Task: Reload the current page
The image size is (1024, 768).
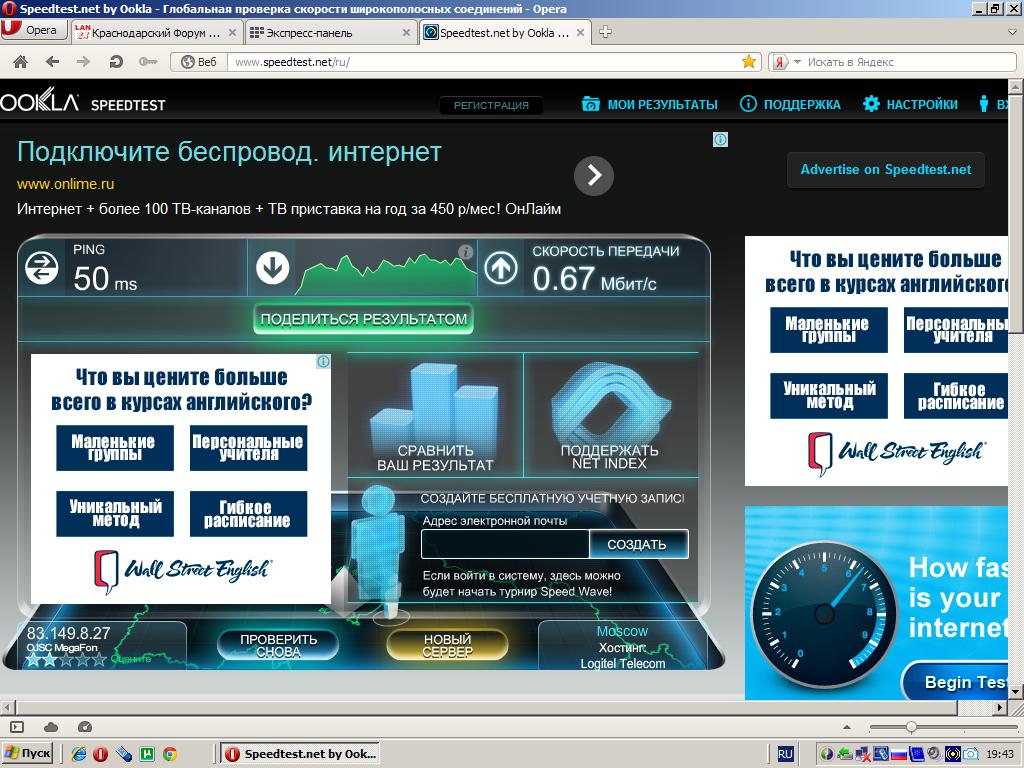Action: click(x=116, y=62)
